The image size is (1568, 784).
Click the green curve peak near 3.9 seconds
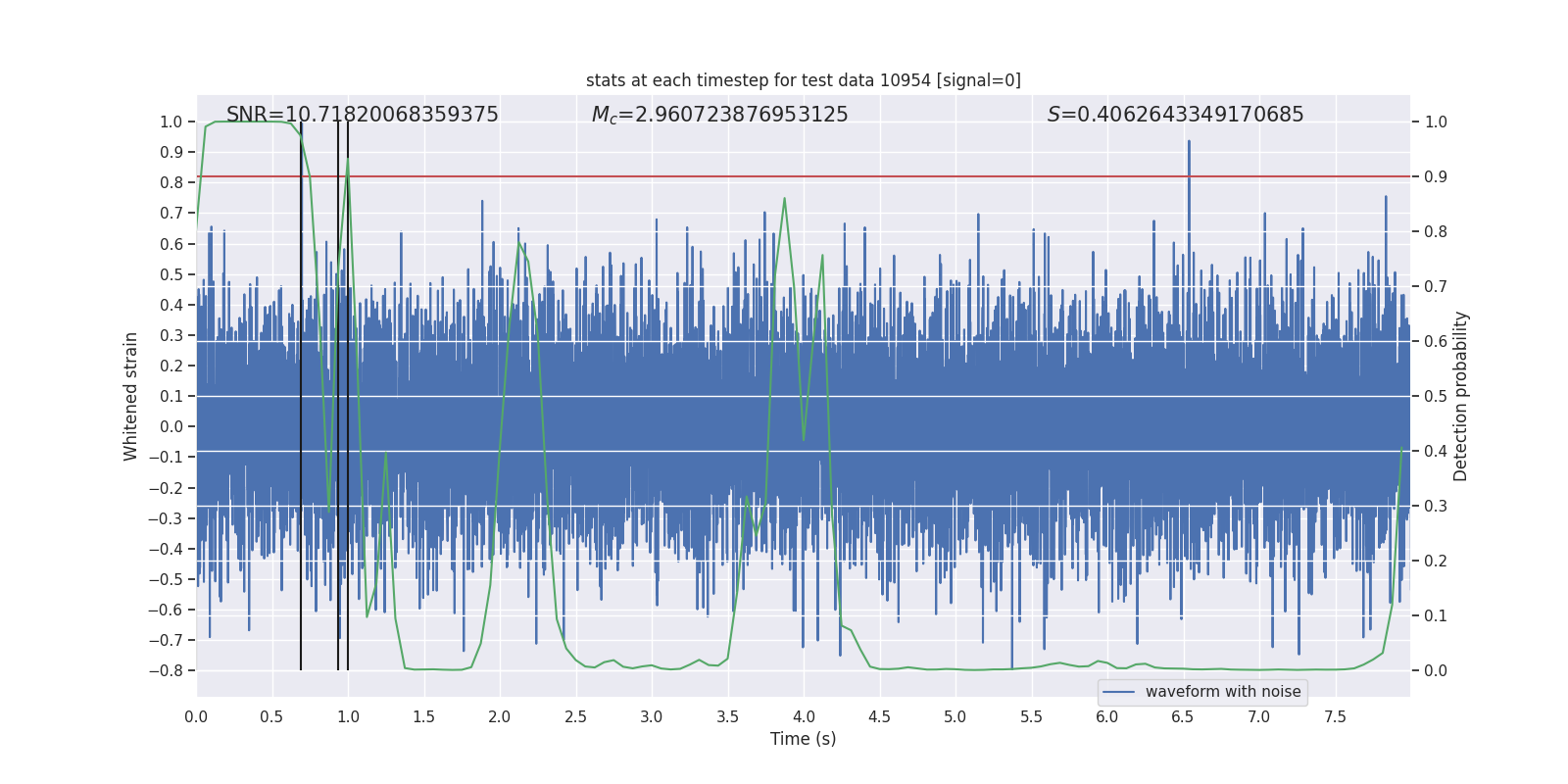pyautogui.click(x=784, y=199)
